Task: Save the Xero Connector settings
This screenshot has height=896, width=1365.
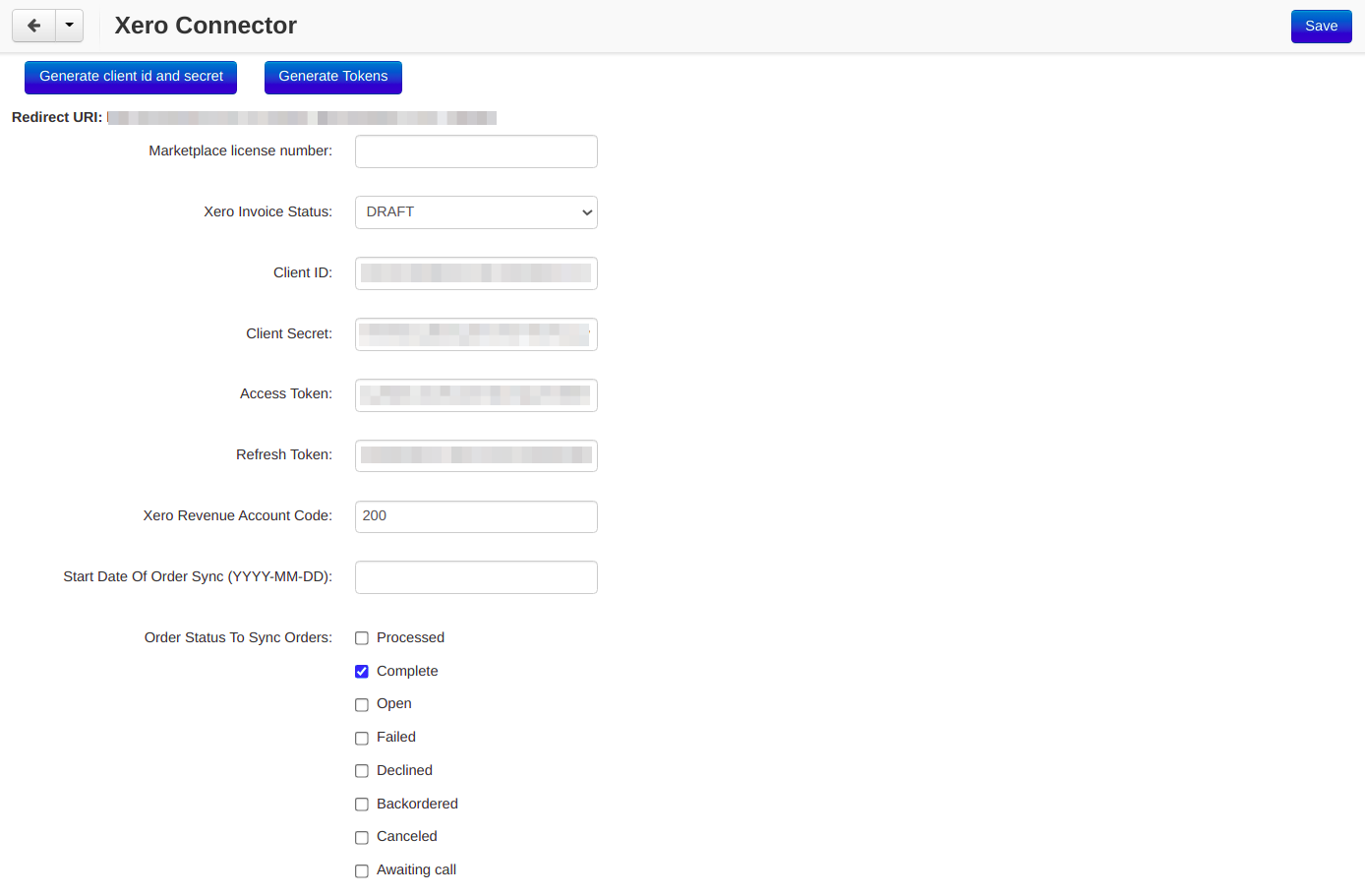Action: click(1321, 27)
